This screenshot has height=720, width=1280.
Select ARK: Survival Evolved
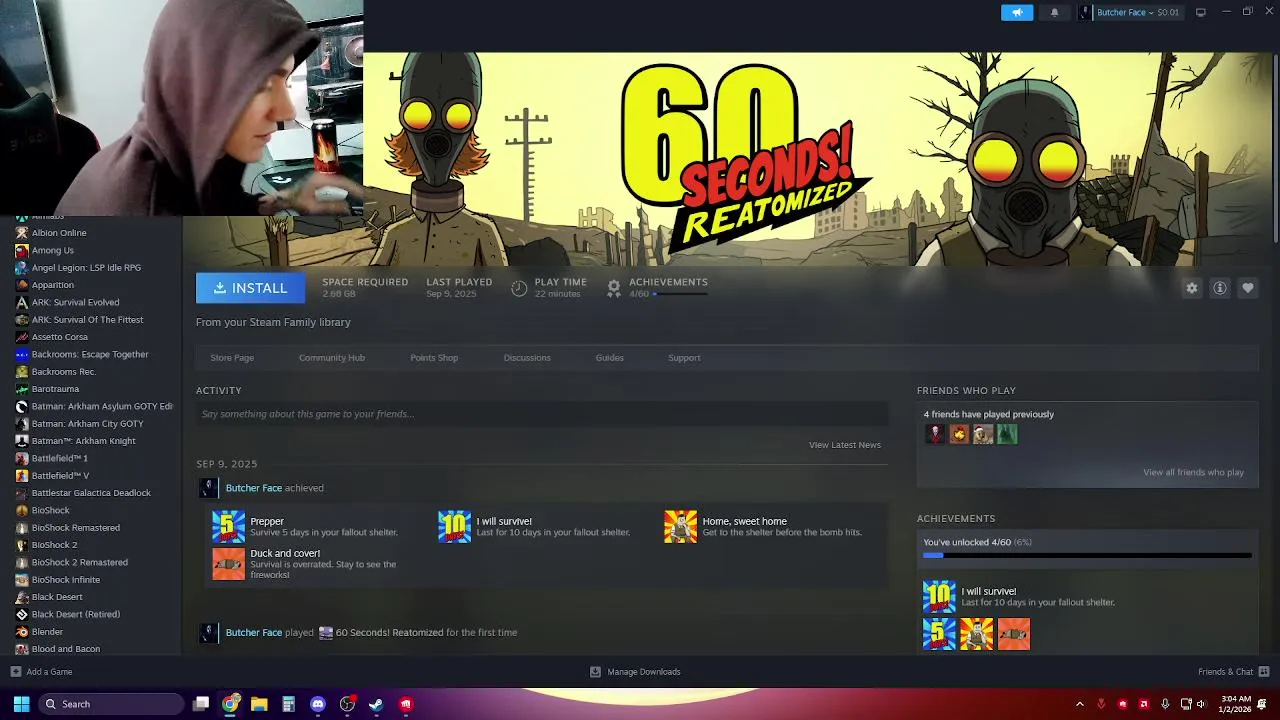point(75,302)
